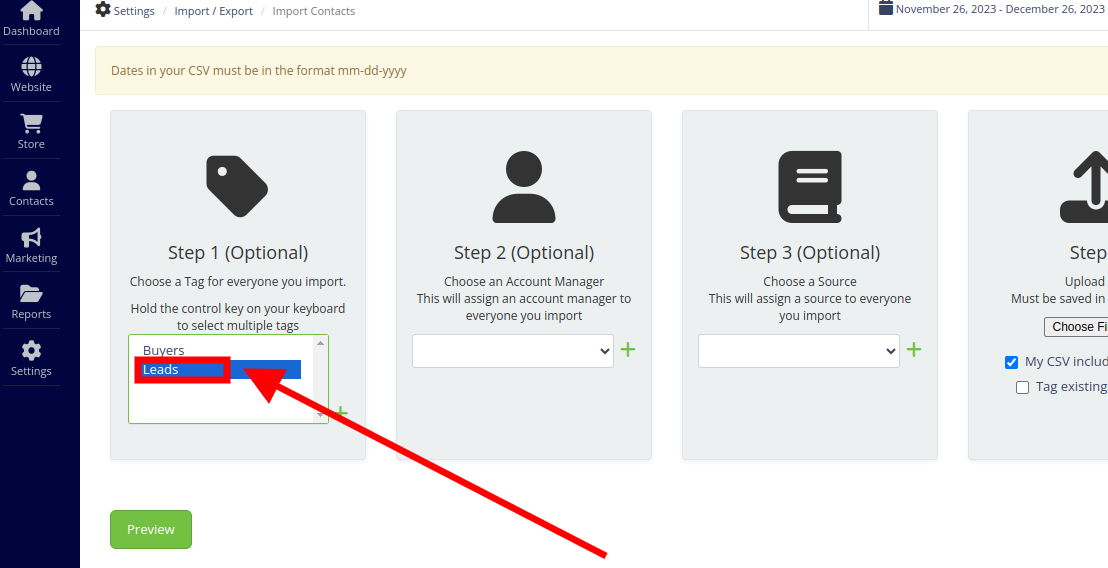Screen dimensions: 1108x568
Task: Click the calendar icon by date range
Action: click(x=885, y=8)
